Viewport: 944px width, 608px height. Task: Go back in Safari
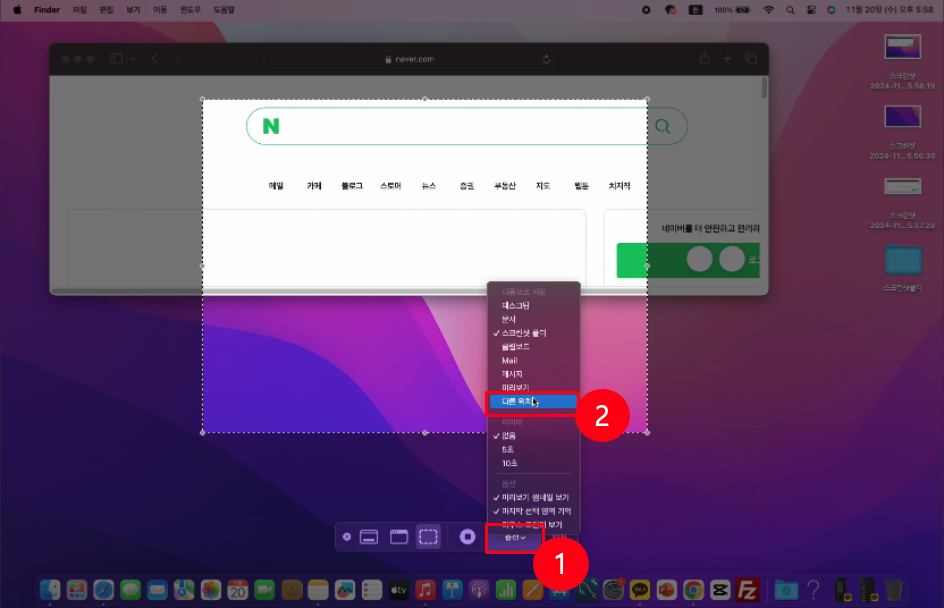[x=155, y=59]
